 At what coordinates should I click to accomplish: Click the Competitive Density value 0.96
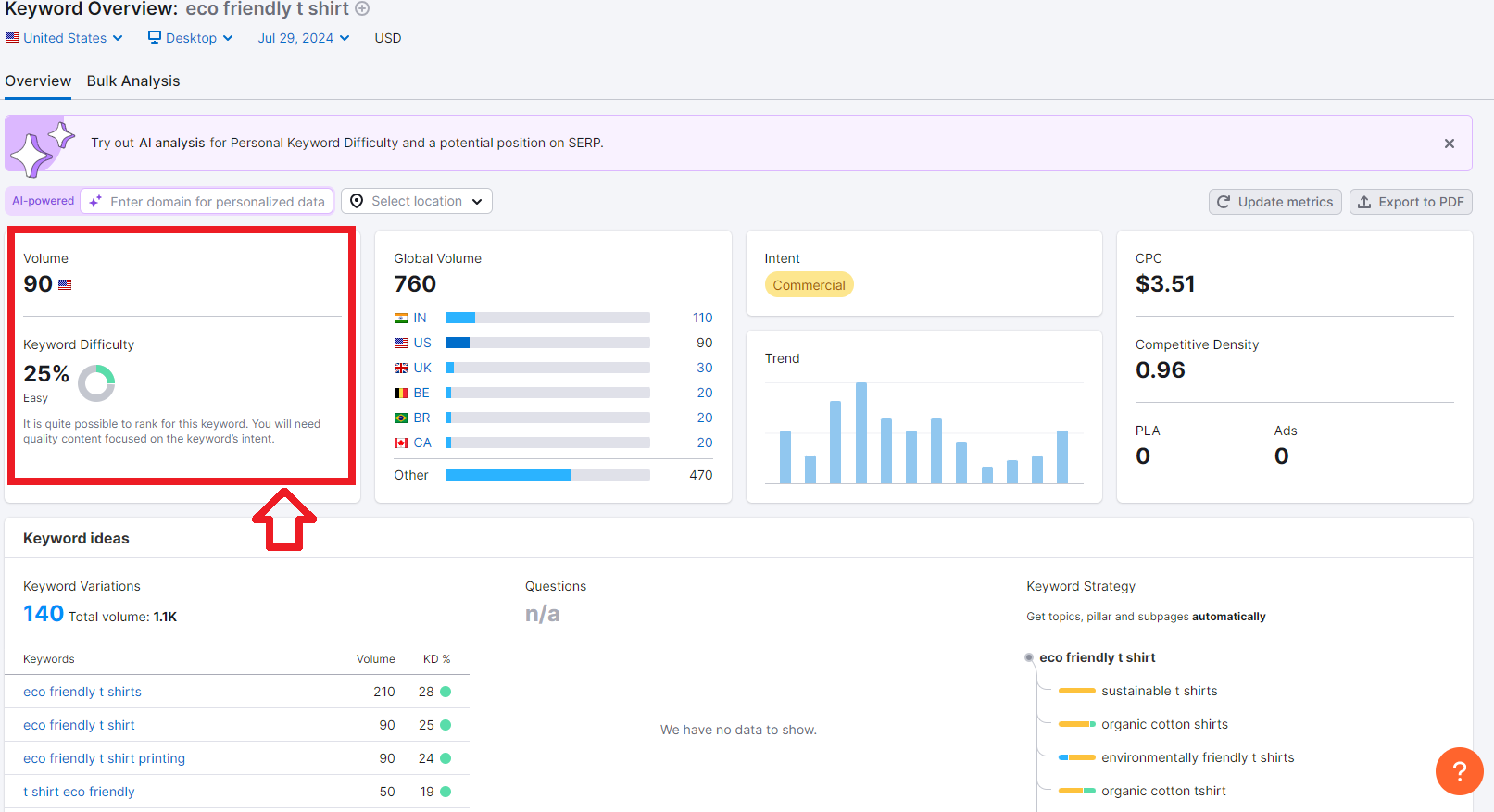coord(1161,370)
